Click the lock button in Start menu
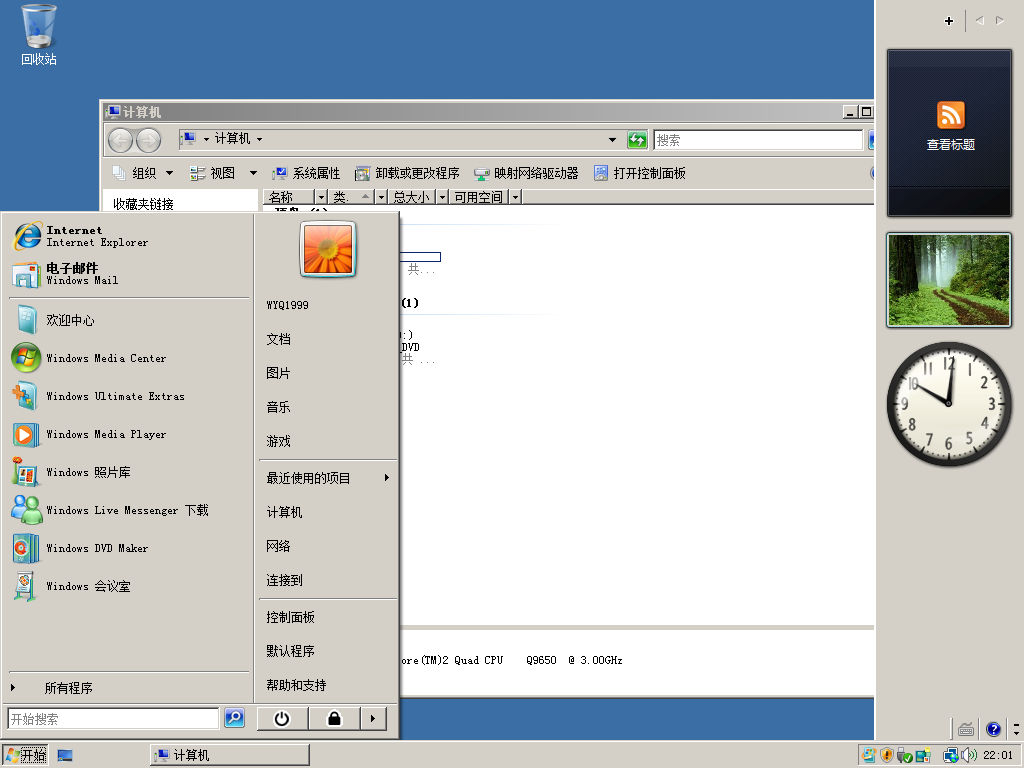1024x768 pixels. click(x=334, y=718)
